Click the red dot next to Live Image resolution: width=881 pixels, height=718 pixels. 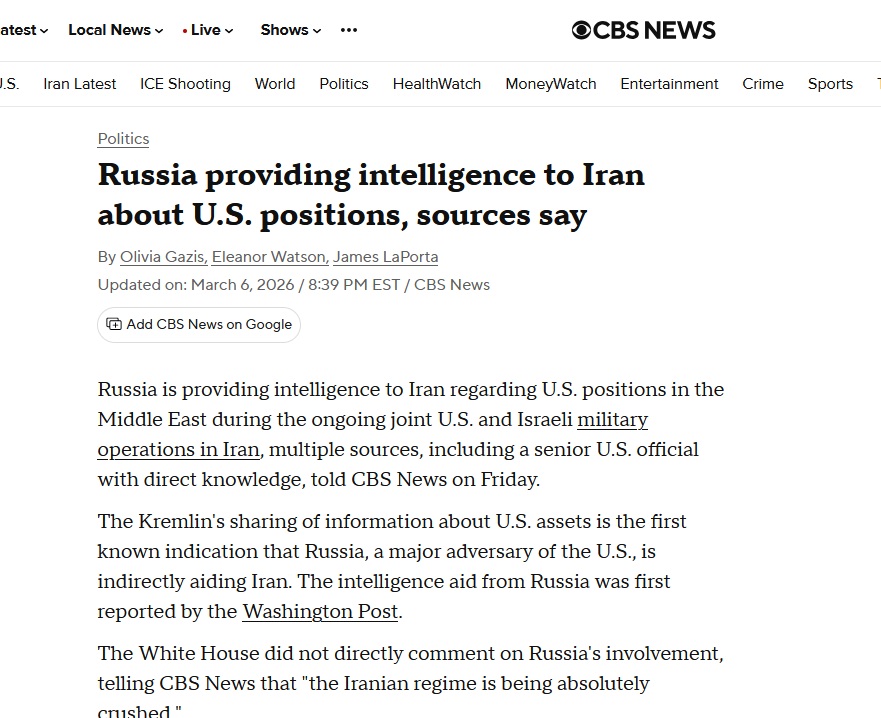point(185,30)
